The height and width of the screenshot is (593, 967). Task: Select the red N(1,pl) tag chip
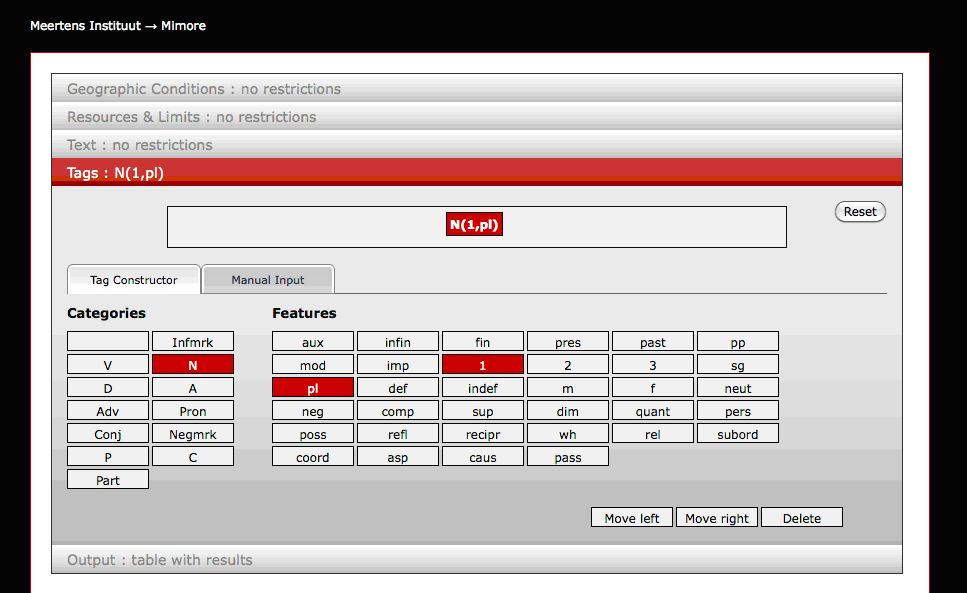[474, 225]
